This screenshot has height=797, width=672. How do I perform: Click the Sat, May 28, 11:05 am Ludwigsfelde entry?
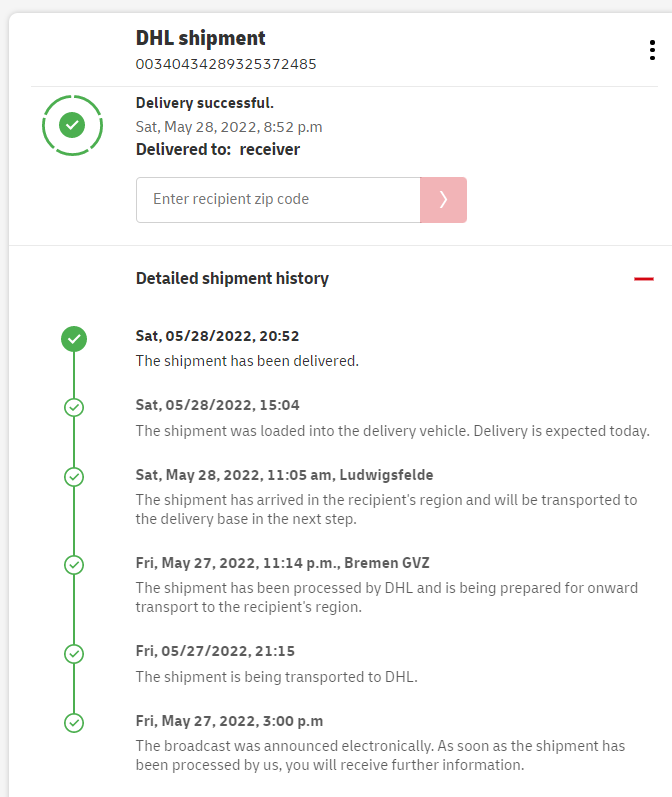(x=285, y=475)
